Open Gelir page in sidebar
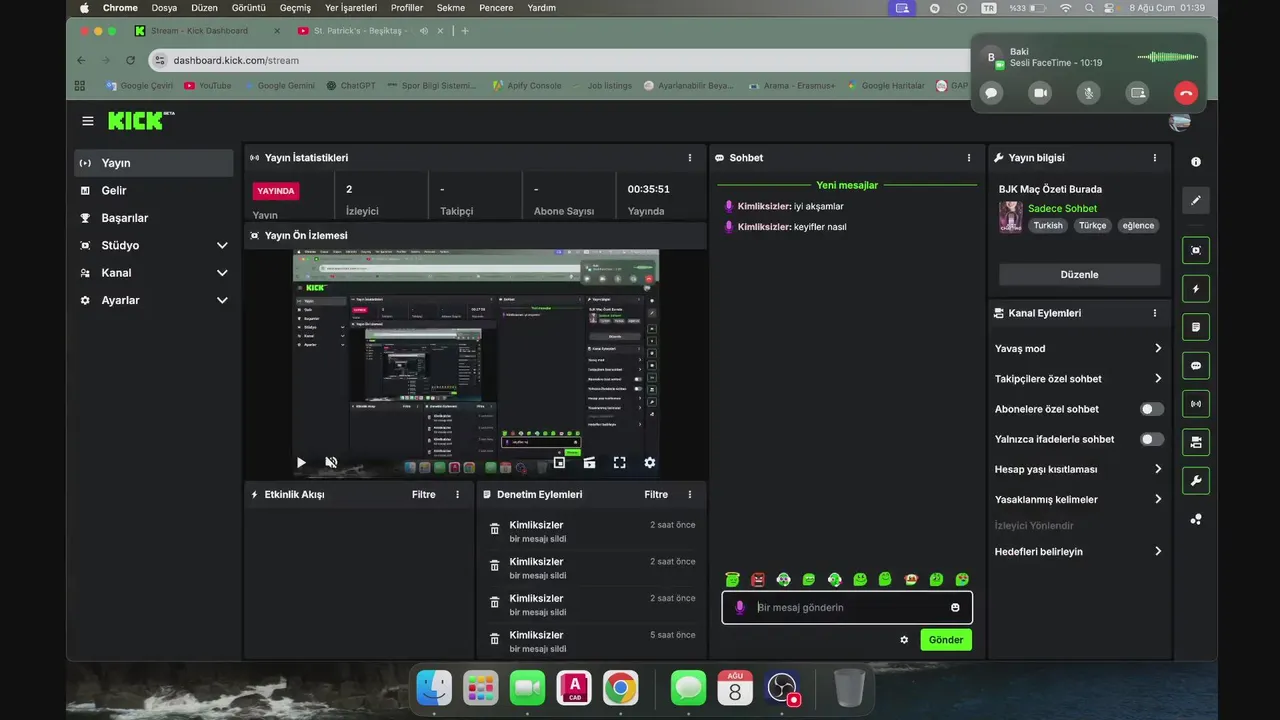Image resolution: width=1280 pixels, height=720 pixels. tap(154, 190)
